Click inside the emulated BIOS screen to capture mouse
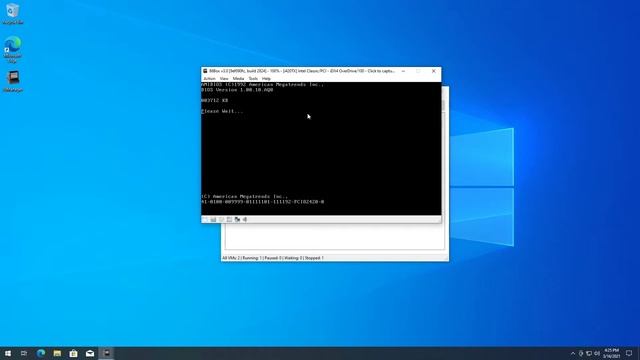Image resolution: width=640 pixels, height=360 pixels. (321, 149)
